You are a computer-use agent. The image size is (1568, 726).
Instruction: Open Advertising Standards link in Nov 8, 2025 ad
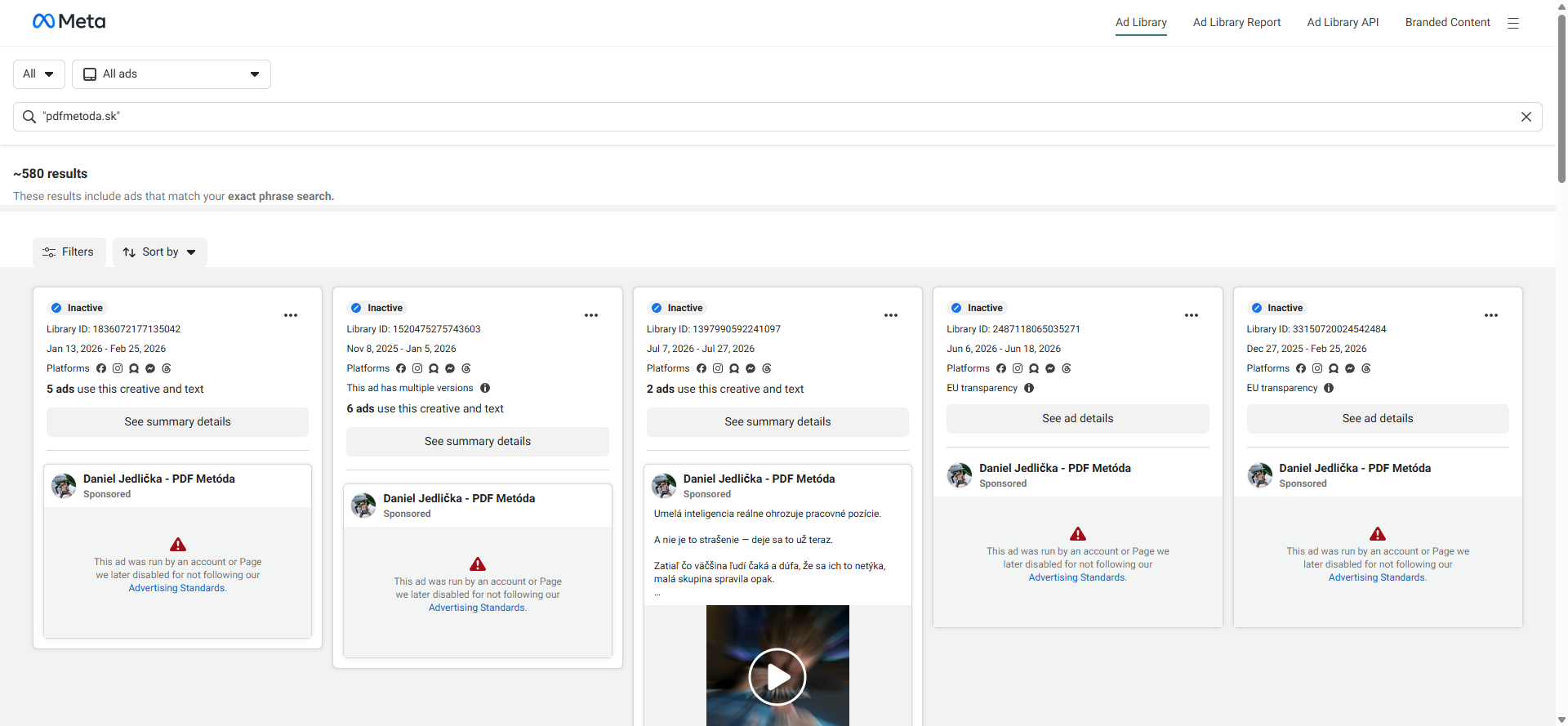tap(478, 608)
